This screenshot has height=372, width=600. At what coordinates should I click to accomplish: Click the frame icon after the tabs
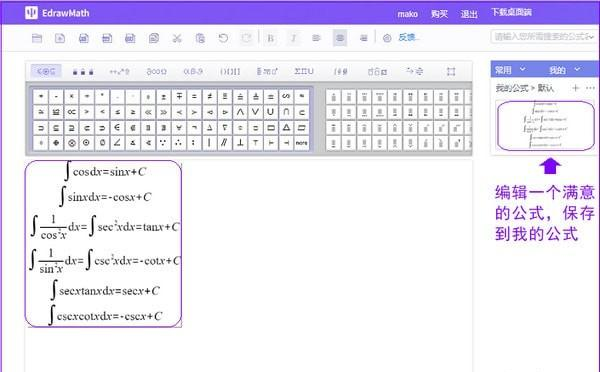[x=451, y=72]
